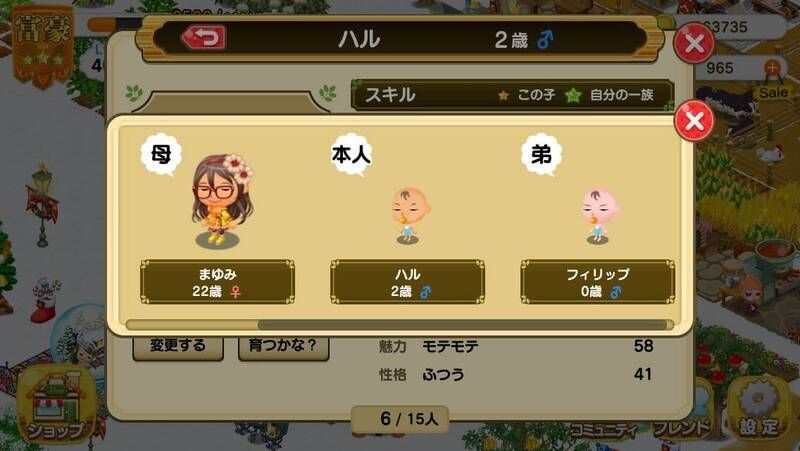Open まゆみ 22歳 name plate
800x451 pixels.
point(217,282)
